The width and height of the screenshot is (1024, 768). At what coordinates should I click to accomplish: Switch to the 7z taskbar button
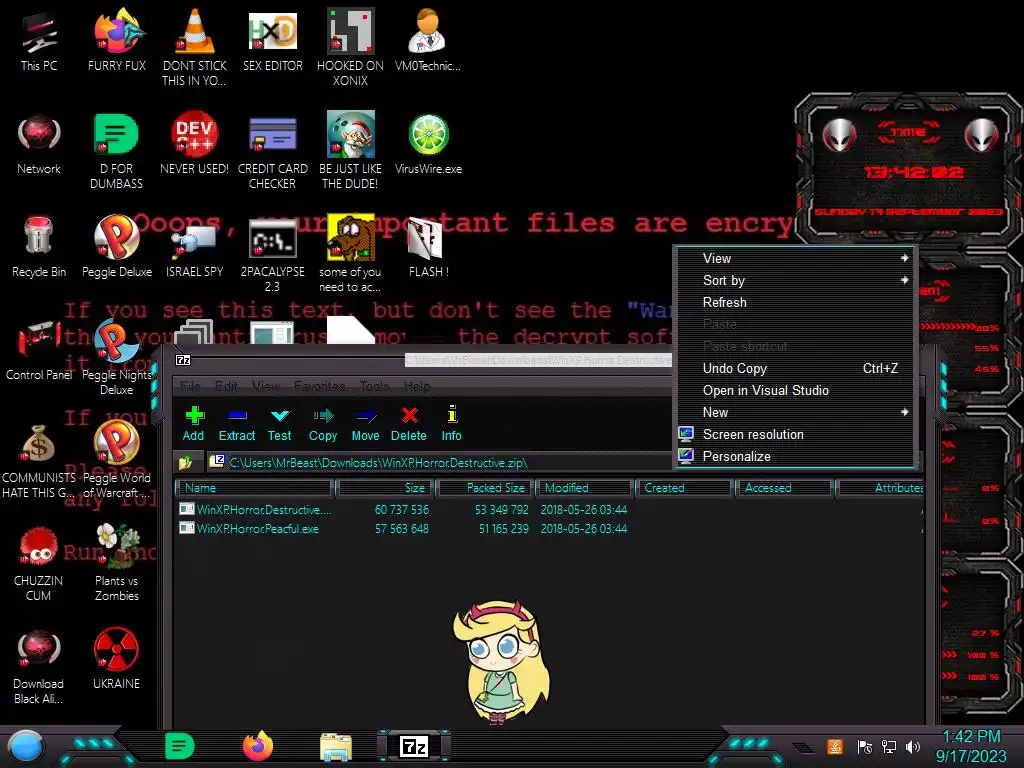(414, 746)
